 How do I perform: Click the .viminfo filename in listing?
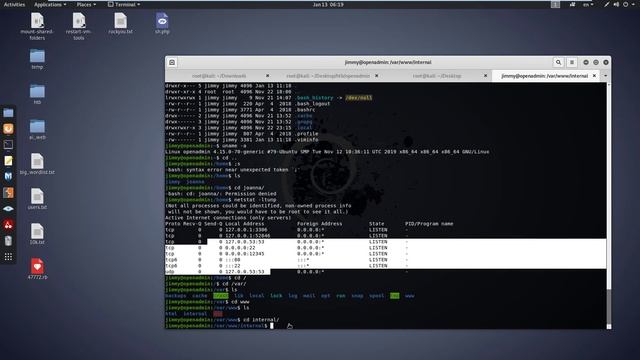(307, 140)
